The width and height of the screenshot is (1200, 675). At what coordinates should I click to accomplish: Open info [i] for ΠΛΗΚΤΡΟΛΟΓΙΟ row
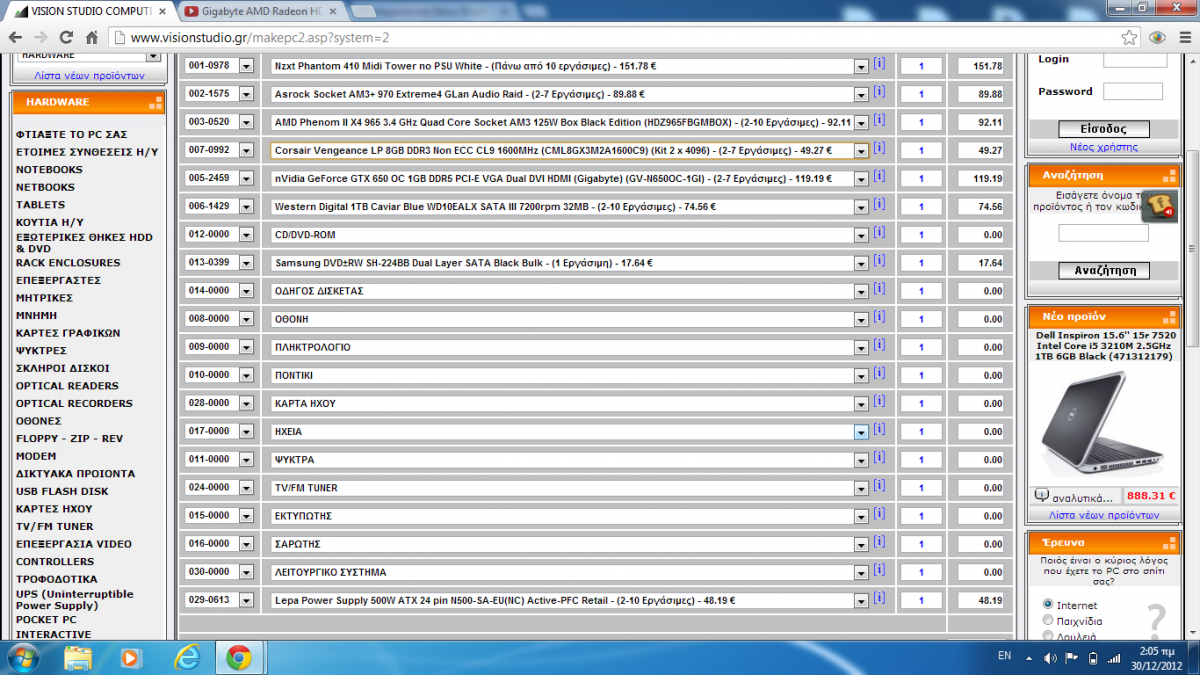point(879,344)
